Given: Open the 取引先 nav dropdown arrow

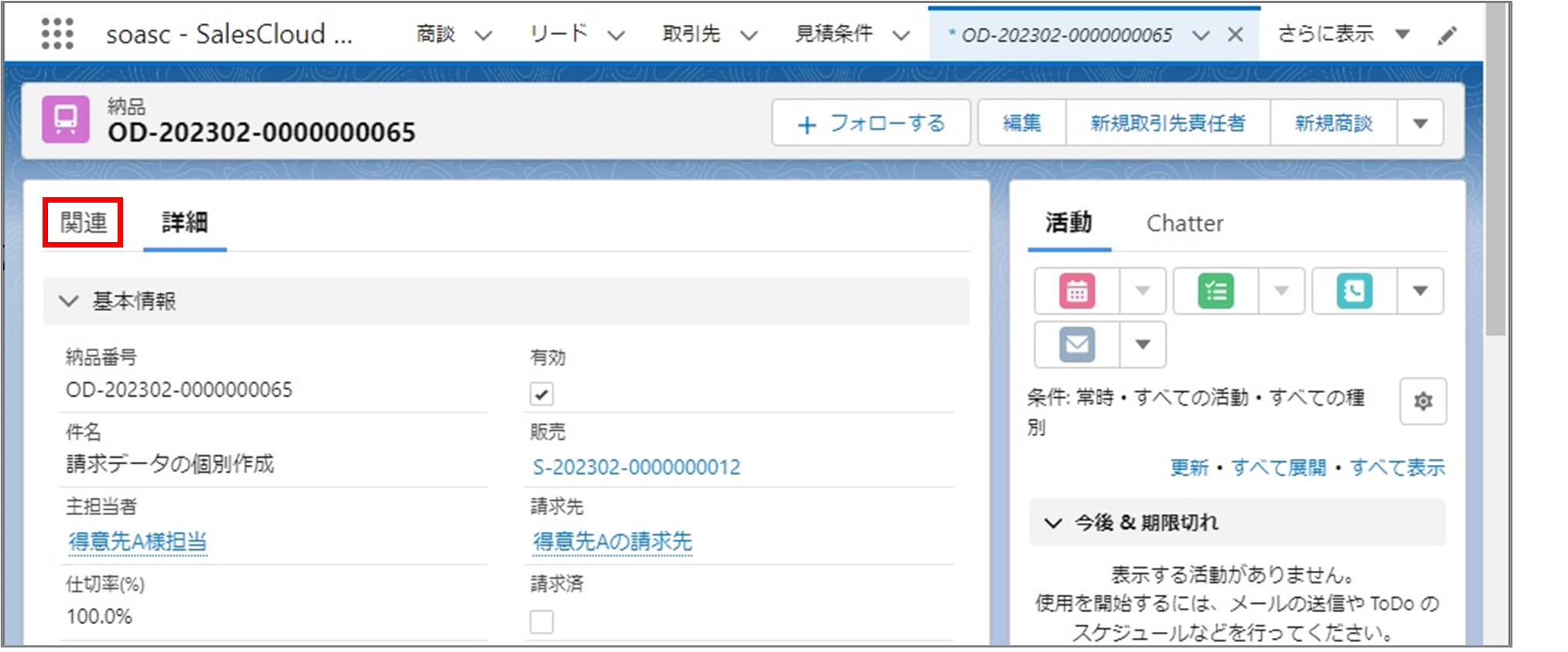Looking at the screenshot, I should [x=748, y=35].
